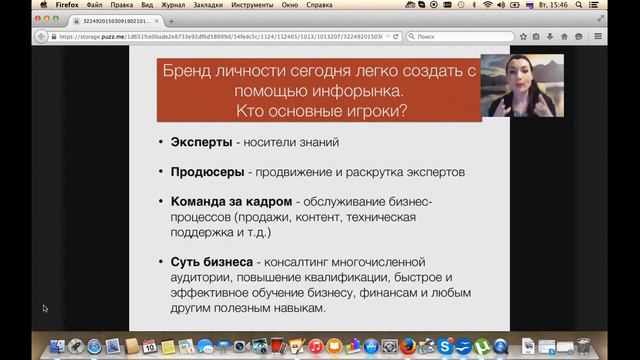640x360 pixels.
Task: Launch Safari compass from the Dock
Action: (x=94, y=347)
